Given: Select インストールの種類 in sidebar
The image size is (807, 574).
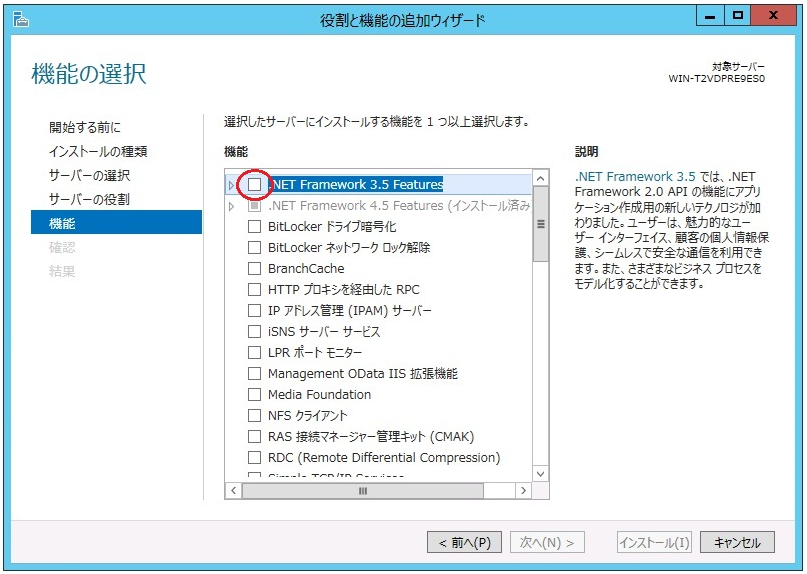Looking at the screenshot, I should 98,151.
